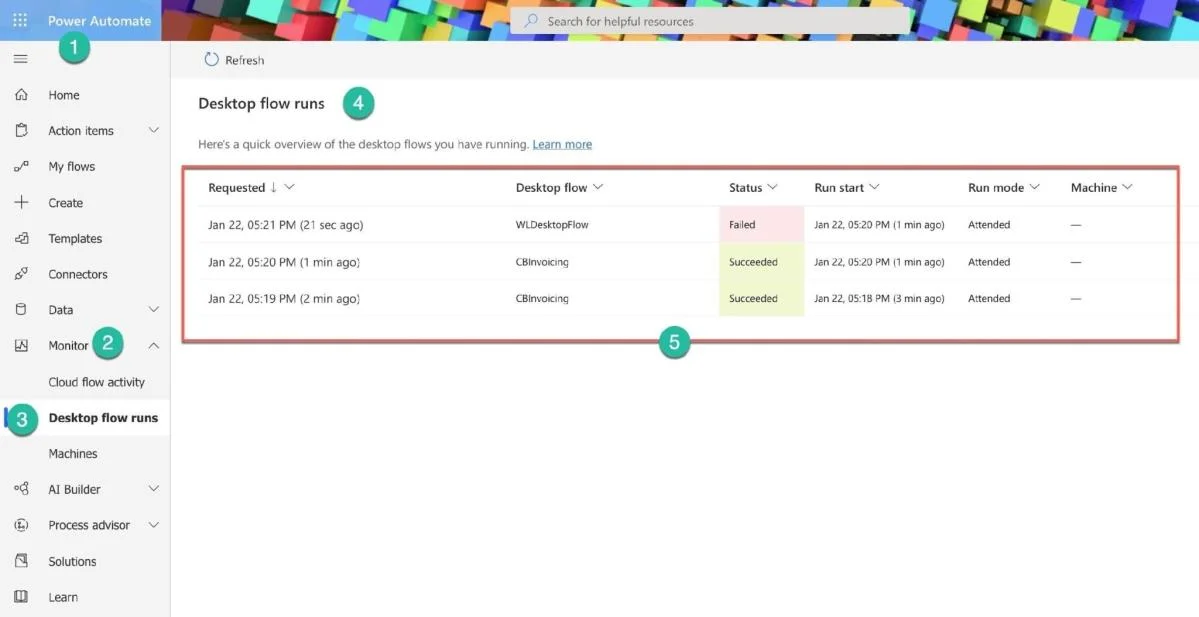This screenshot has width=1199, height=617.
Task: Click Succeeded status for 05:20 PM run
Action: click(x=762, y=261)
